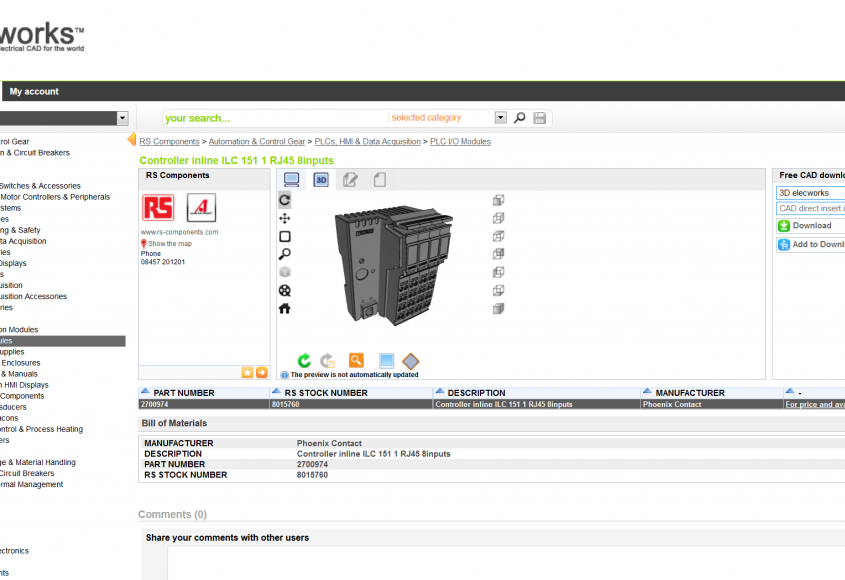Click the your search input field
The height and width of the screenshot is (580, 845).
coord(275,118)
